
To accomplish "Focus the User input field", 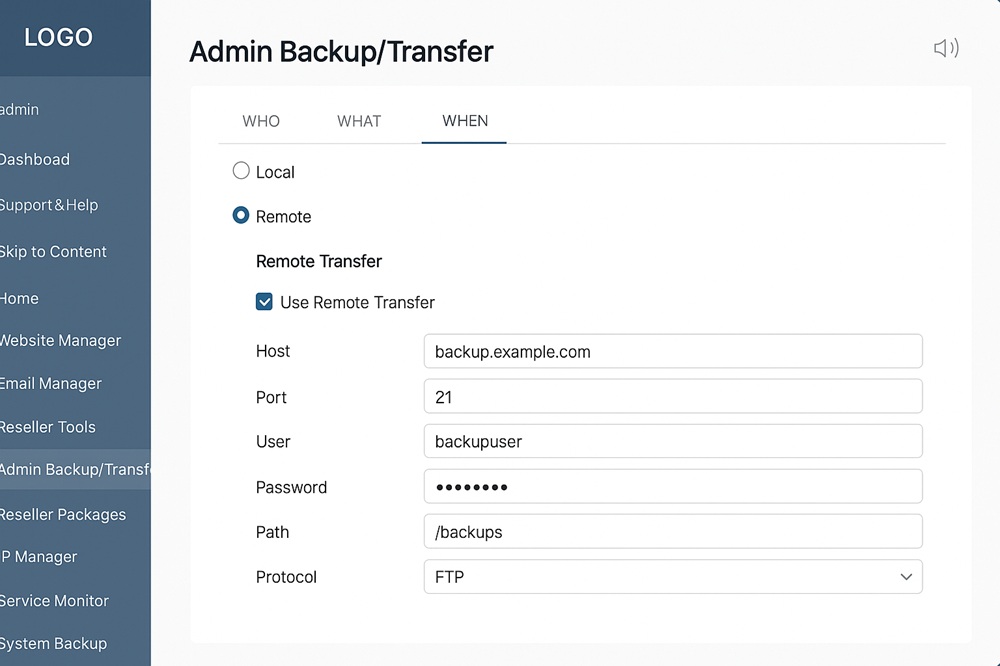I will pos(672,441).
